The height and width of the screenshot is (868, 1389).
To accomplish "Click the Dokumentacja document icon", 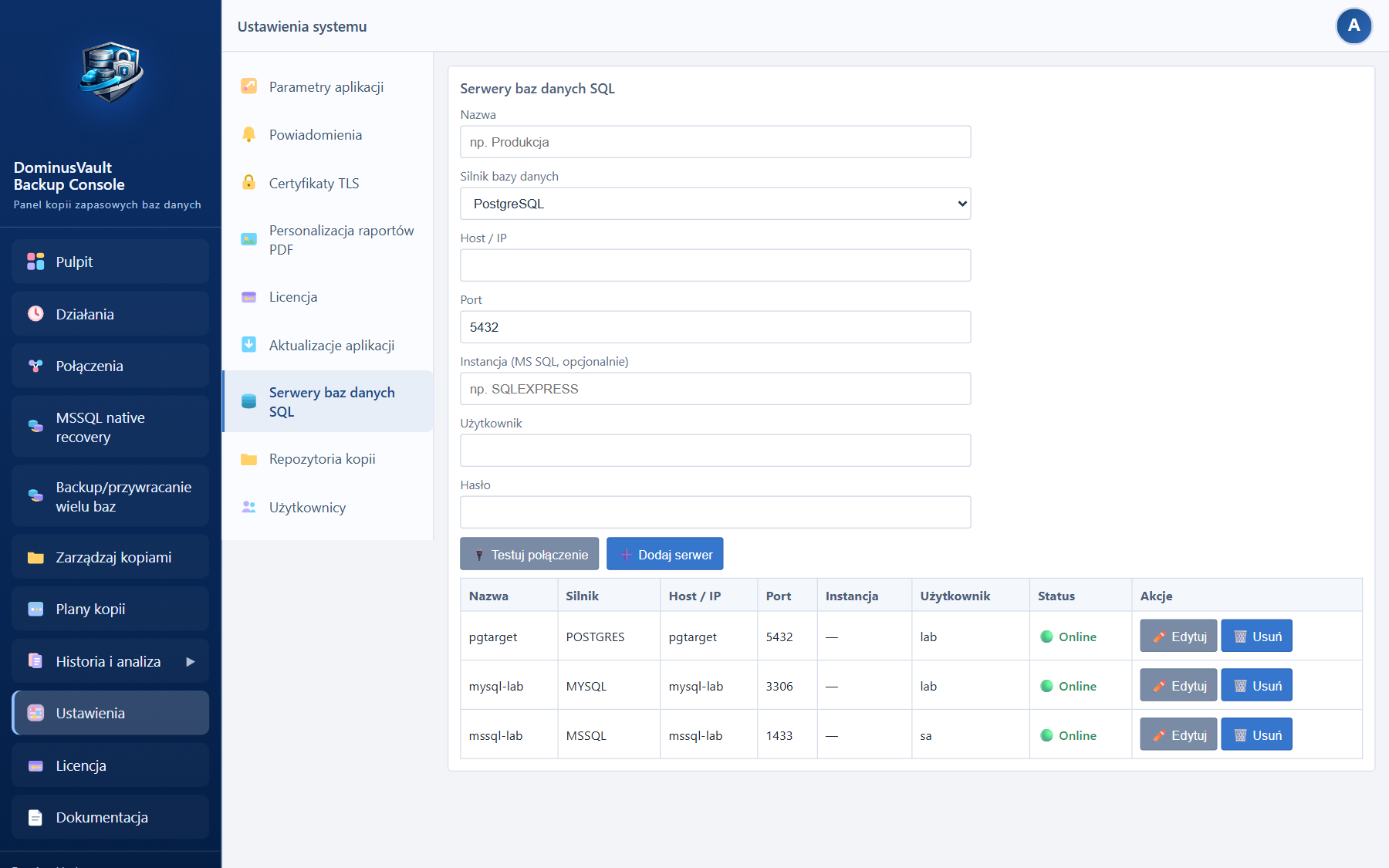I will 35,817.
